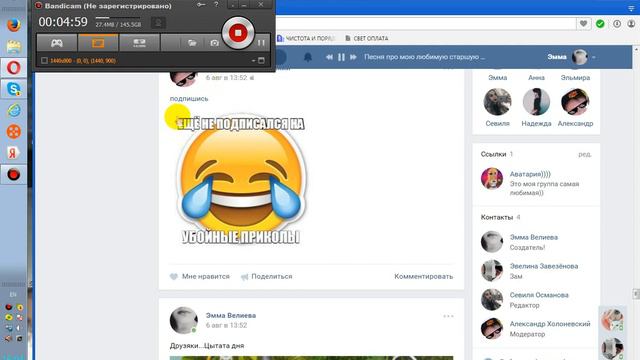Open contact Эмма Велиева Создатель
The width and height of the screenshot is (640, 360).
533,237
